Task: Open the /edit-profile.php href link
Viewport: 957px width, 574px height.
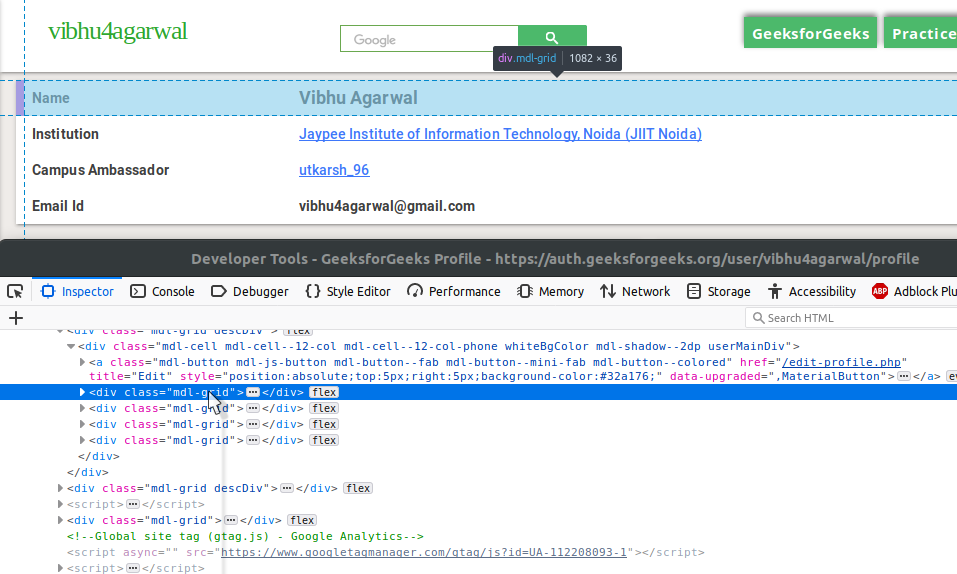Action: click(x=841, y=362)
